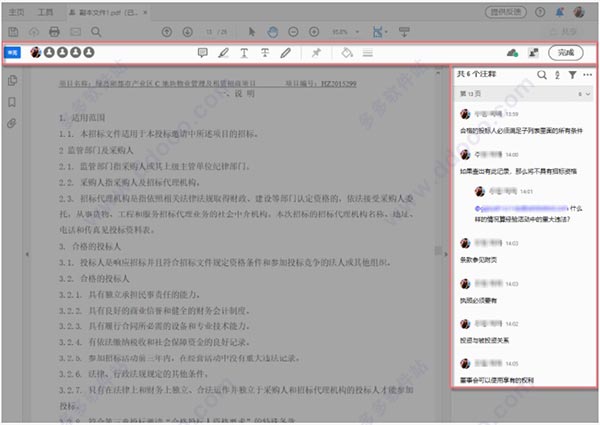Select comment posted at 13:59
The height and width of the screenshot is (425, 600).
point(524,122)
